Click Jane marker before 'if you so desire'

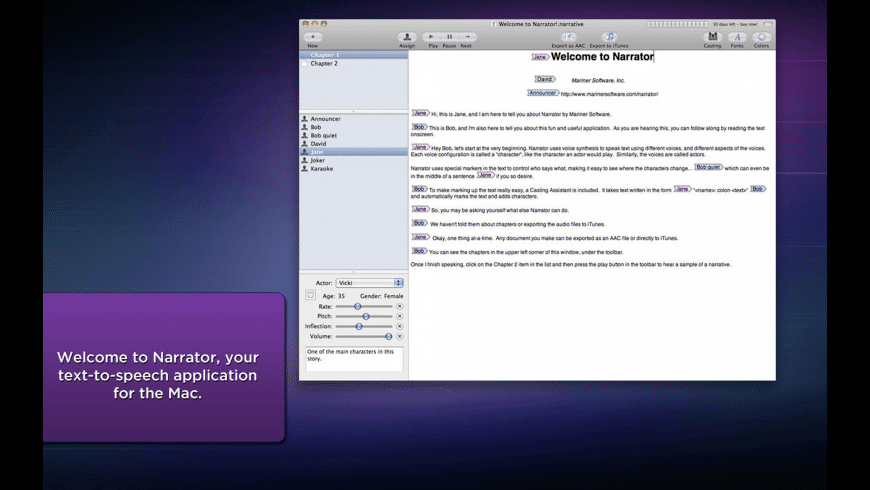(x=485, y=175)
